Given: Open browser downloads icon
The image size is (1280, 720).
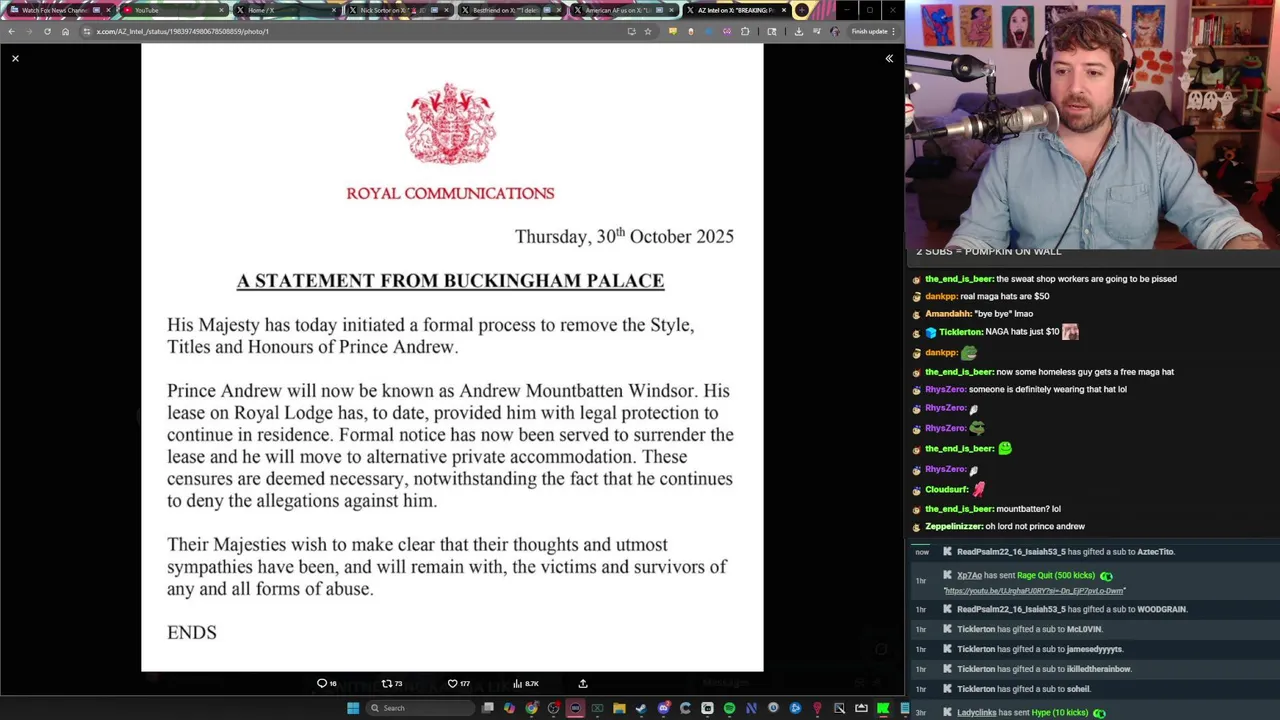Looking at the screenshot, I should pos(799,31).
